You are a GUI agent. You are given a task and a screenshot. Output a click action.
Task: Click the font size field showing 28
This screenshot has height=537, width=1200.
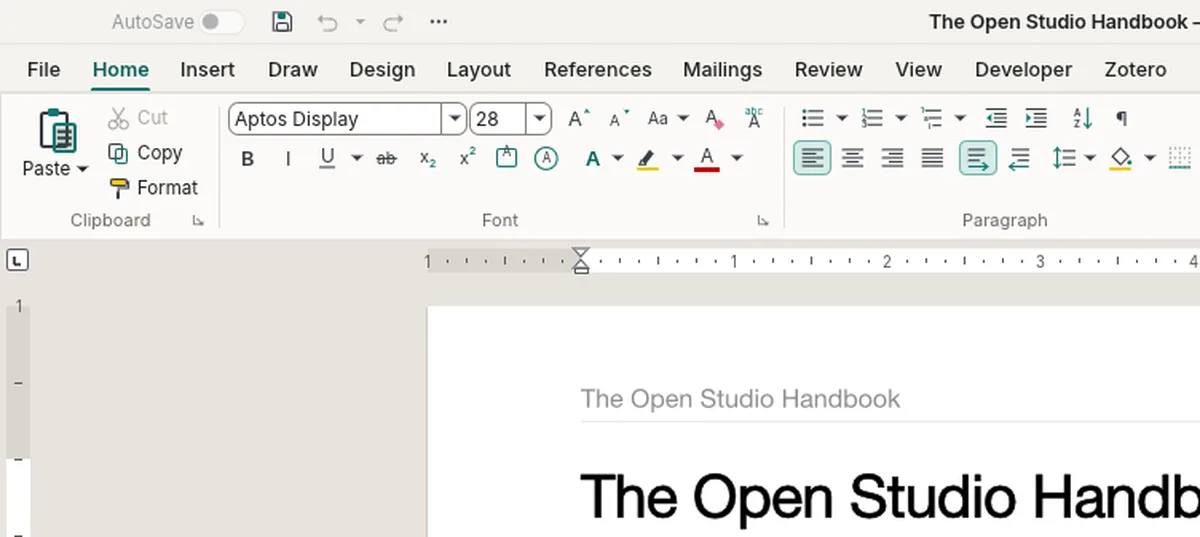[499, 119]
